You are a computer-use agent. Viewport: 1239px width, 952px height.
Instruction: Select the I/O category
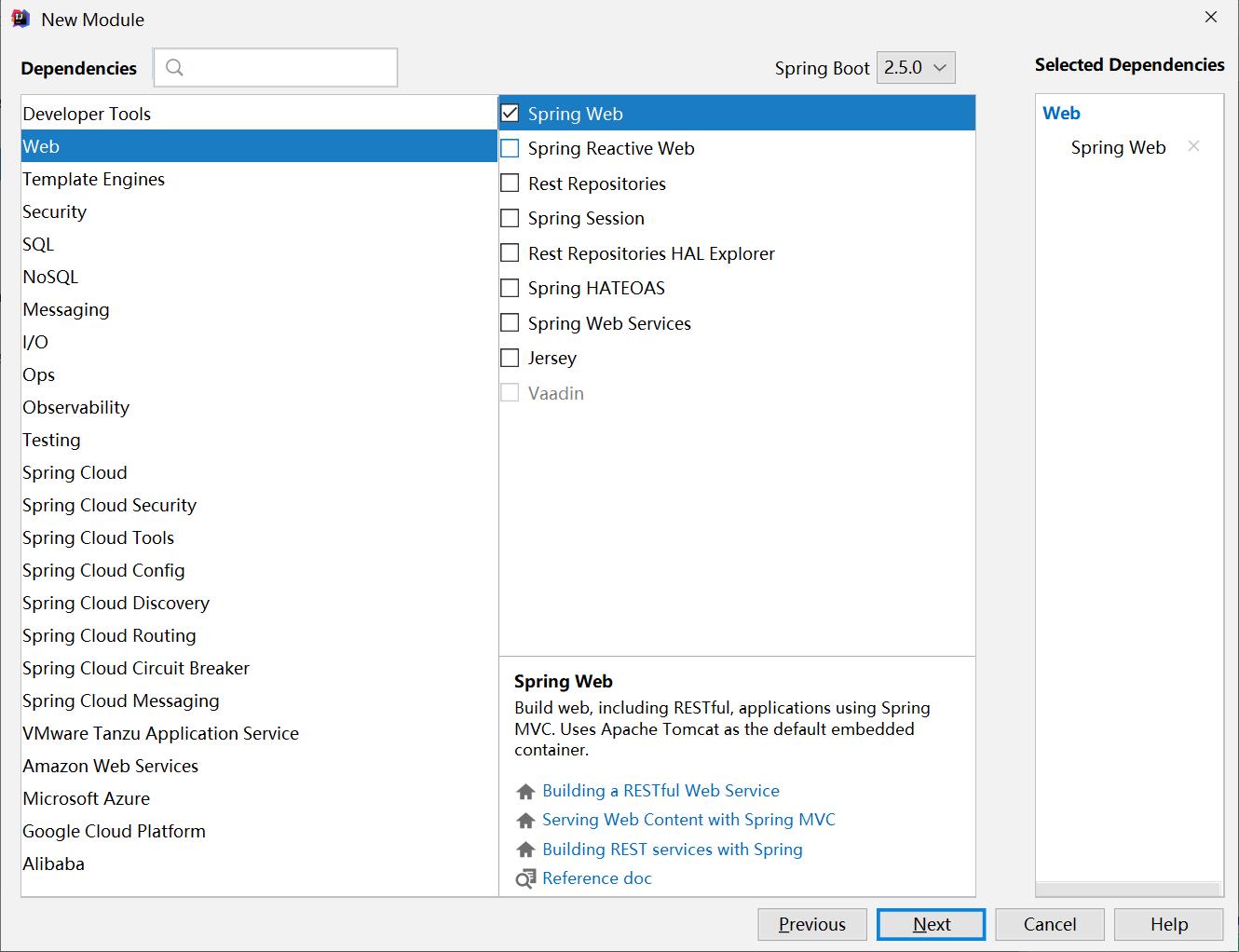(259, 342)
